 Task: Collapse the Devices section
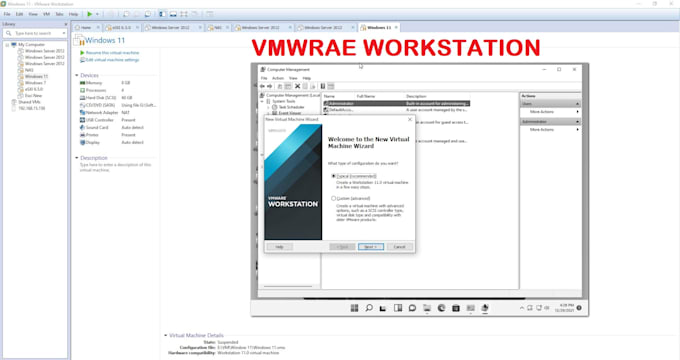(x=77, y=75)
